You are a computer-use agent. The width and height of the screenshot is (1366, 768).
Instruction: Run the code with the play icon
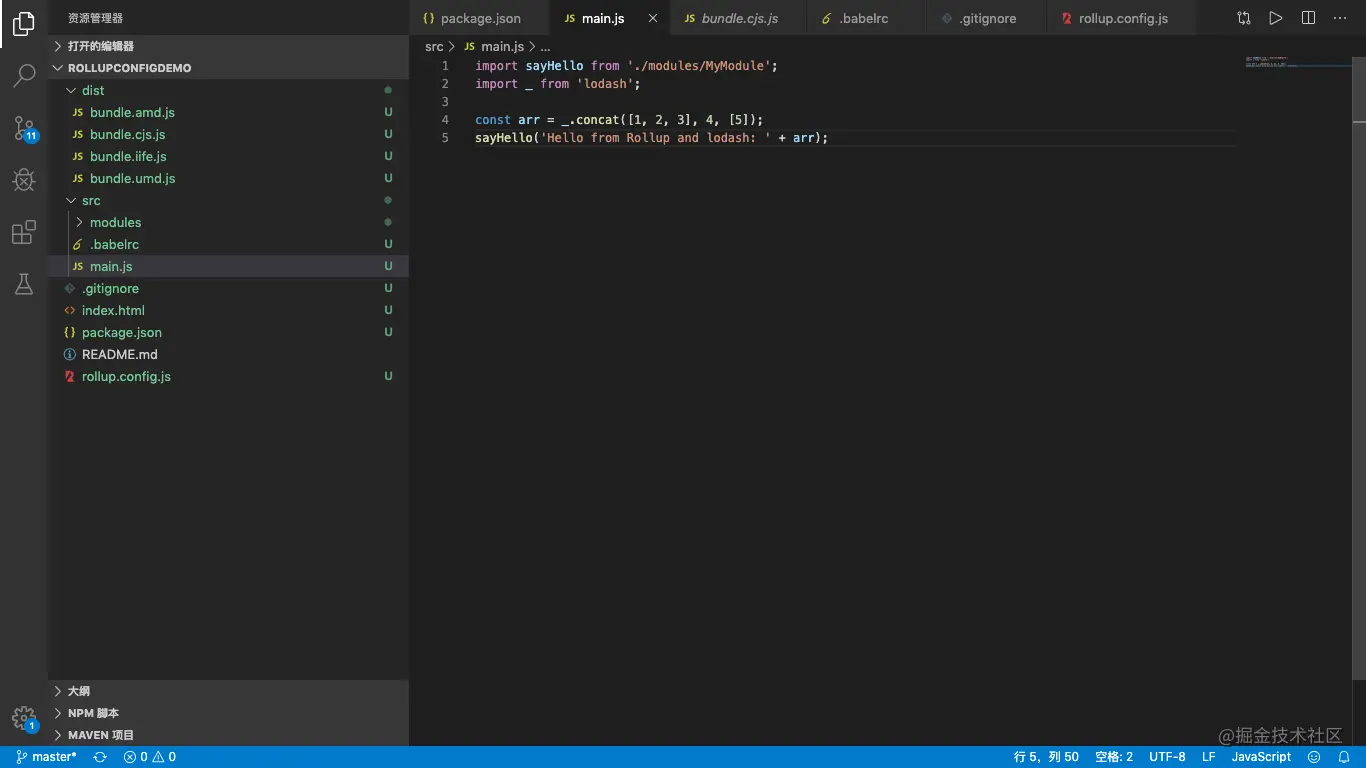tap(1275, 18)
